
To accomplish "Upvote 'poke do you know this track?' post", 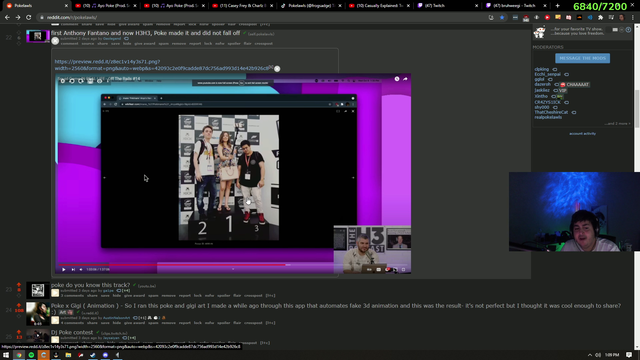I will click(x=19, y=284).
